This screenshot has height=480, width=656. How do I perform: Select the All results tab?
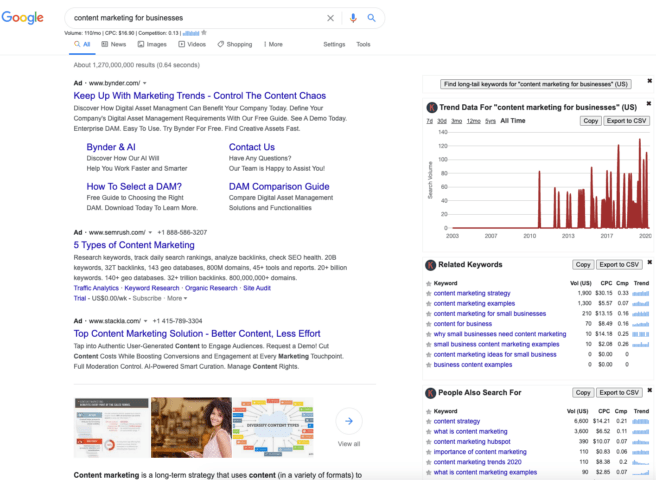pos(82,44)
